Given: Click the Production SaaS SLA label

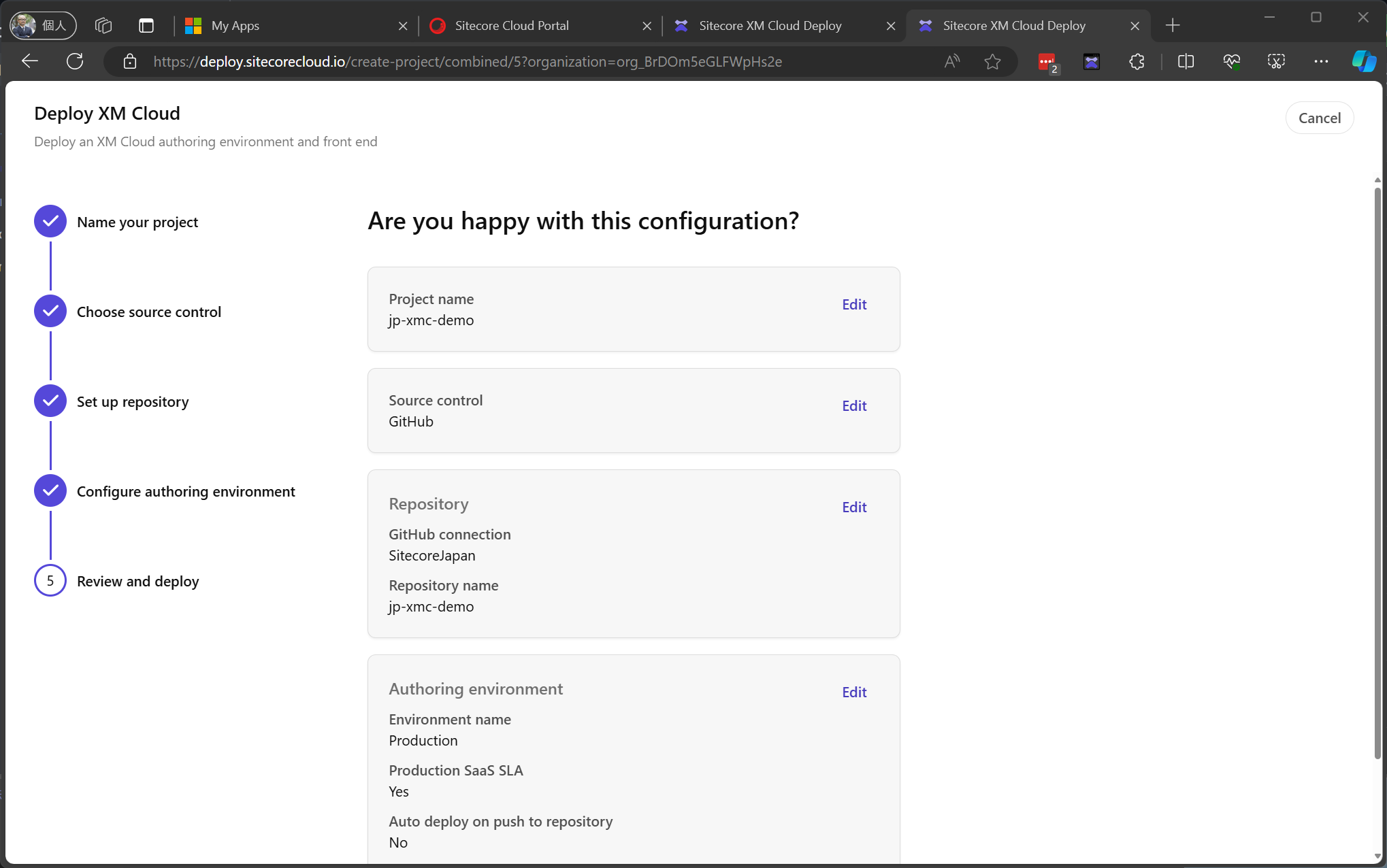Looking at the screenshot, I should (456, 770).
